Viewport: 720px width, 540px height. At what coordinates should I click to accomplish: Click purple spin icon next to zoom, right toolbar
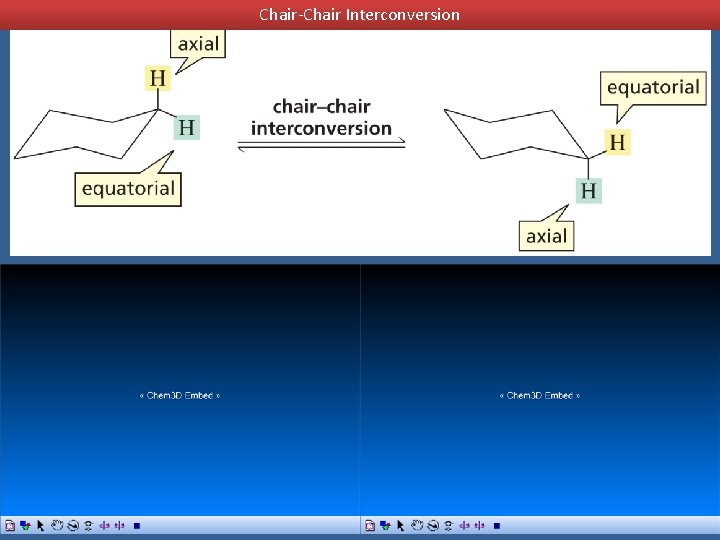[464, 525]
